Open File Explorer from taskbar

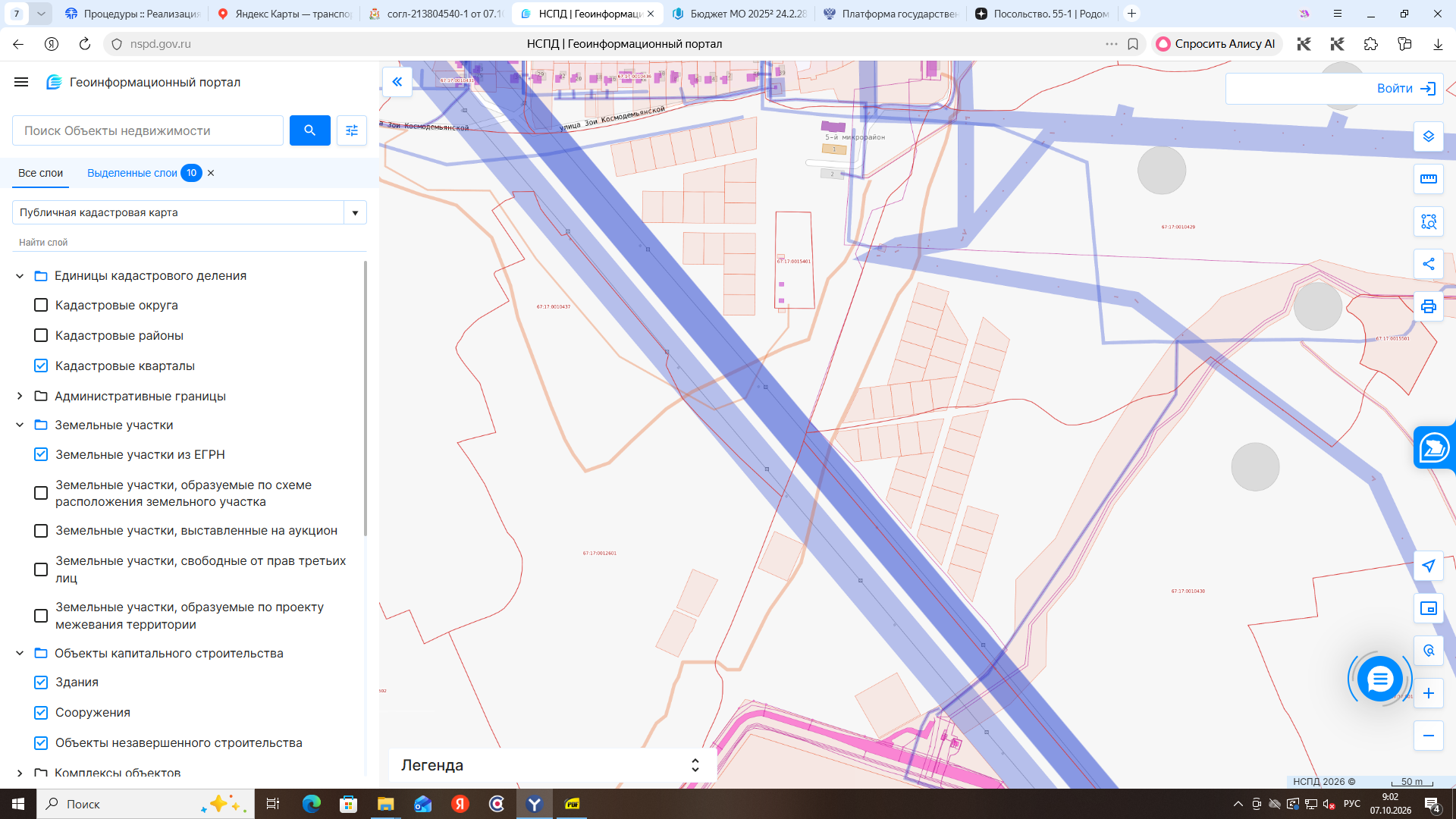pyautogui.click(x=386, y=804)
